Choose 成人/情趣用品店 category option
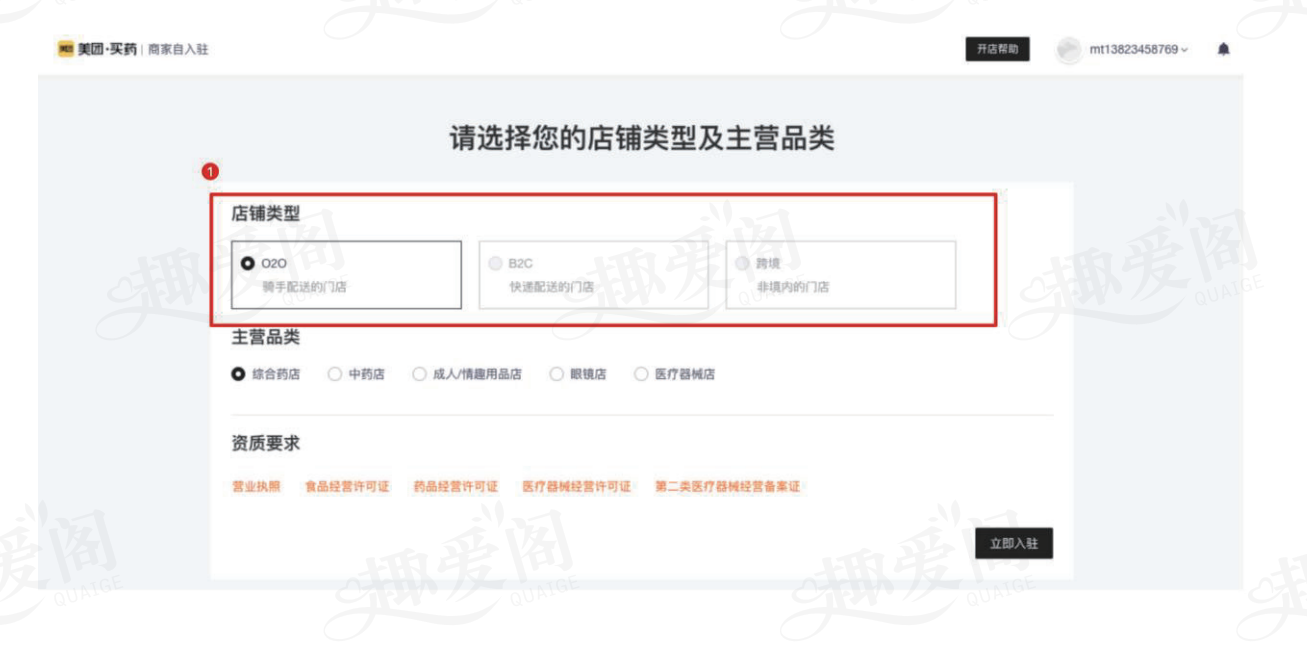This screenshot has width=1307, height=651. [x=419, y=374]
